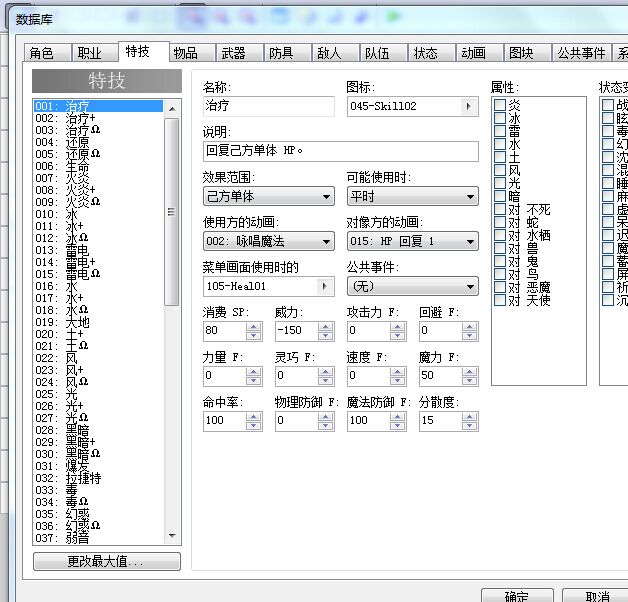The image size is (628, 602).
Task: Click scroll-down arrow of skill list
Action: coord(172,536)
